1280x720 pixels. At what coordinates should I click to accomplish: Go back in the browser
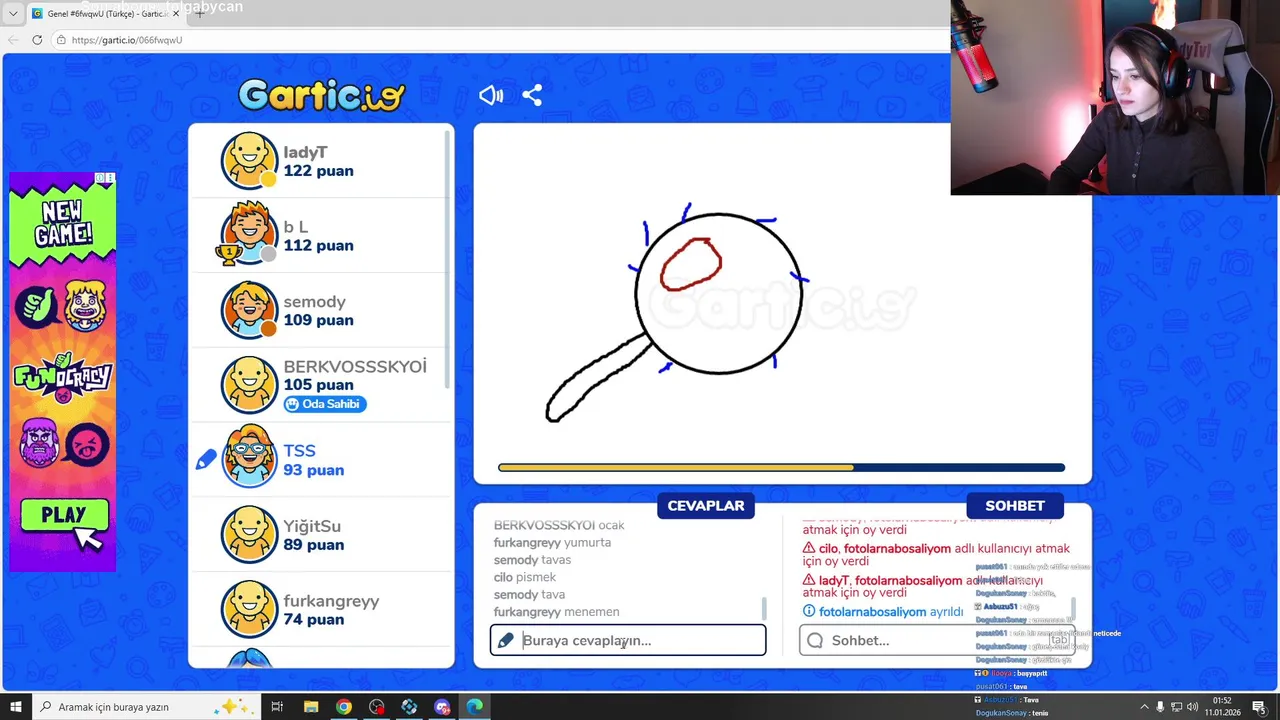point(13,40)
